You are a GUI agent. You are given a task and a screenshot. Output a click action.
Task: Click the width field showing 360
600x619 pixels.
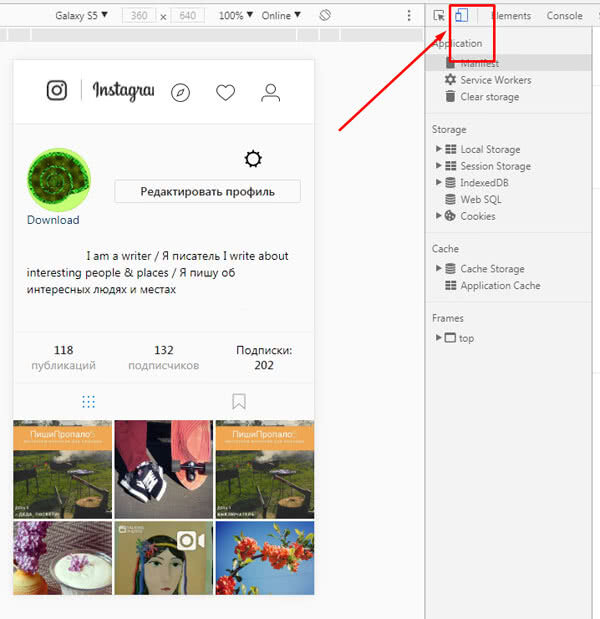coord(139,15)
